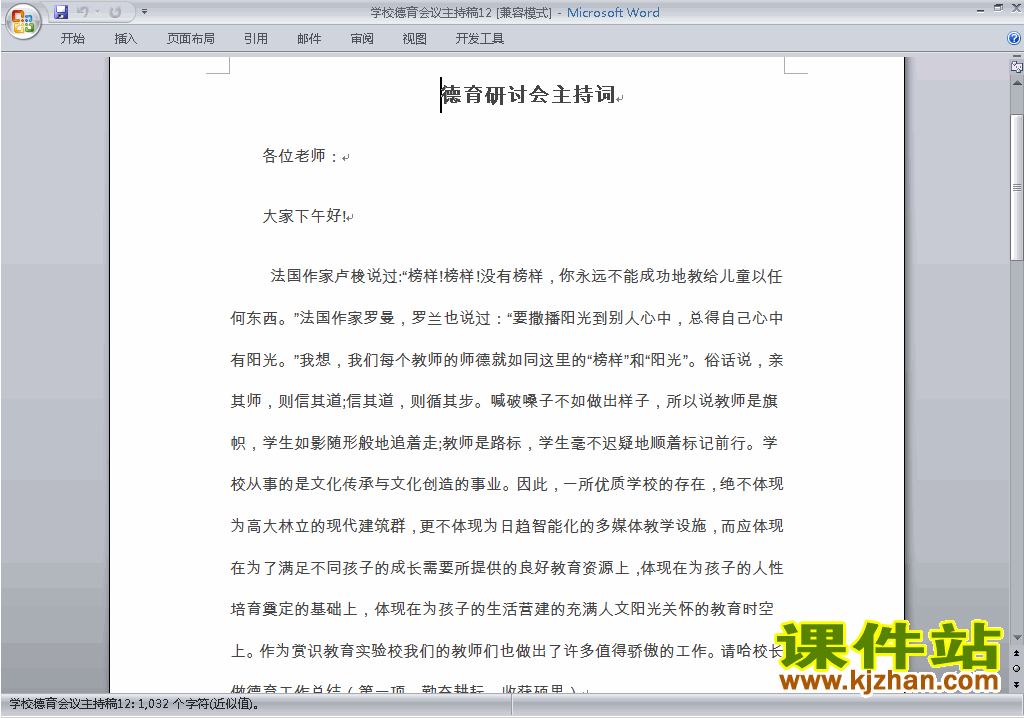Minimize the Word window
The image size is (1024, 718).
coord(980,9)
